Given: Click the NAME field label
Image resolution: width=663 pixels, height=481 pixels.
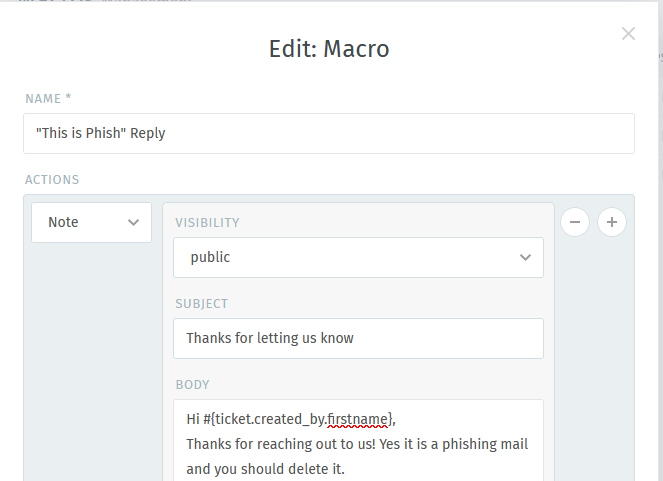Looking at the screenshot, I should [x=48, y=98].
